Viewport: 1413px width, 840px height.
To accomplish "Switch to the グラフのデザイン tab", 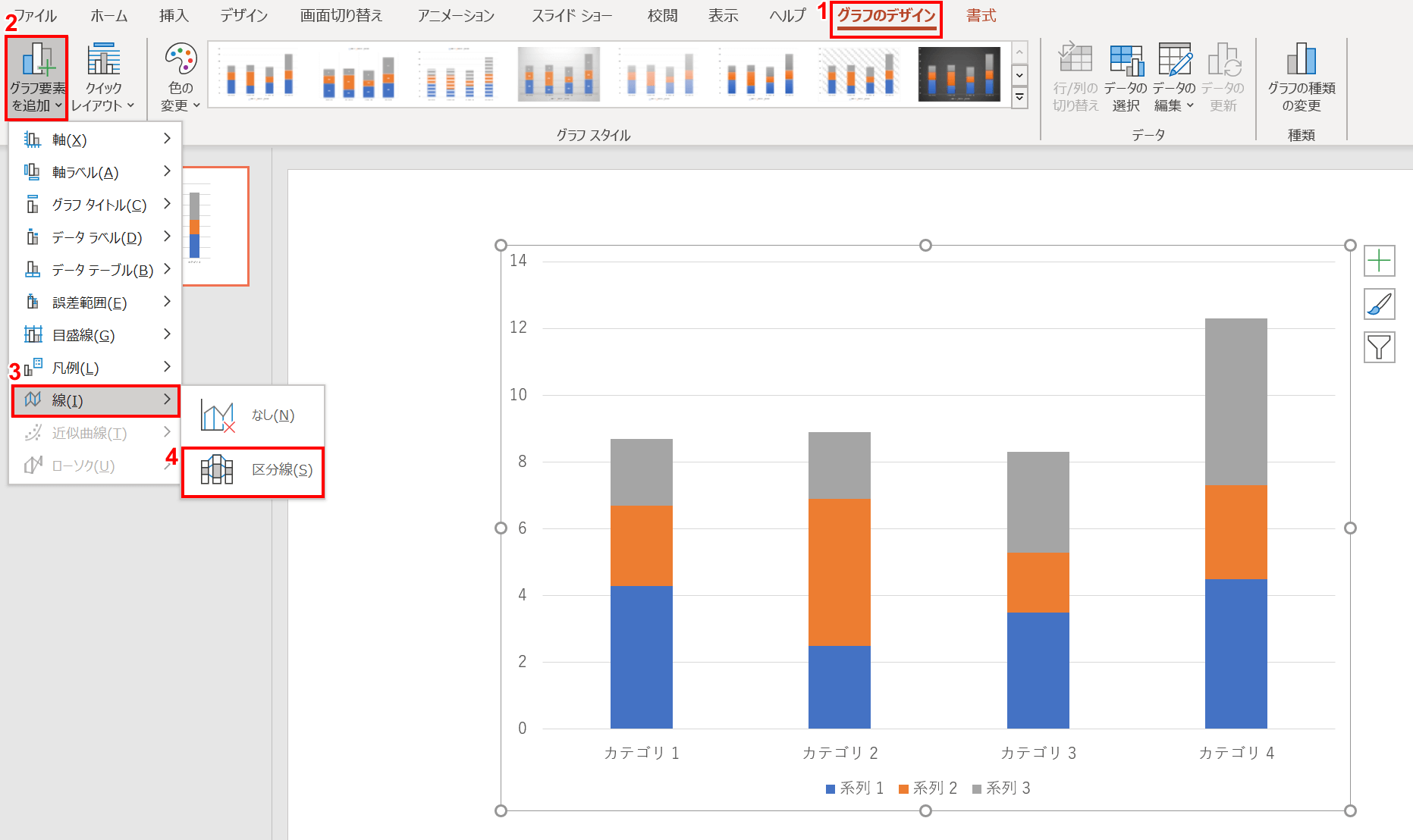I will coord(886,16).
